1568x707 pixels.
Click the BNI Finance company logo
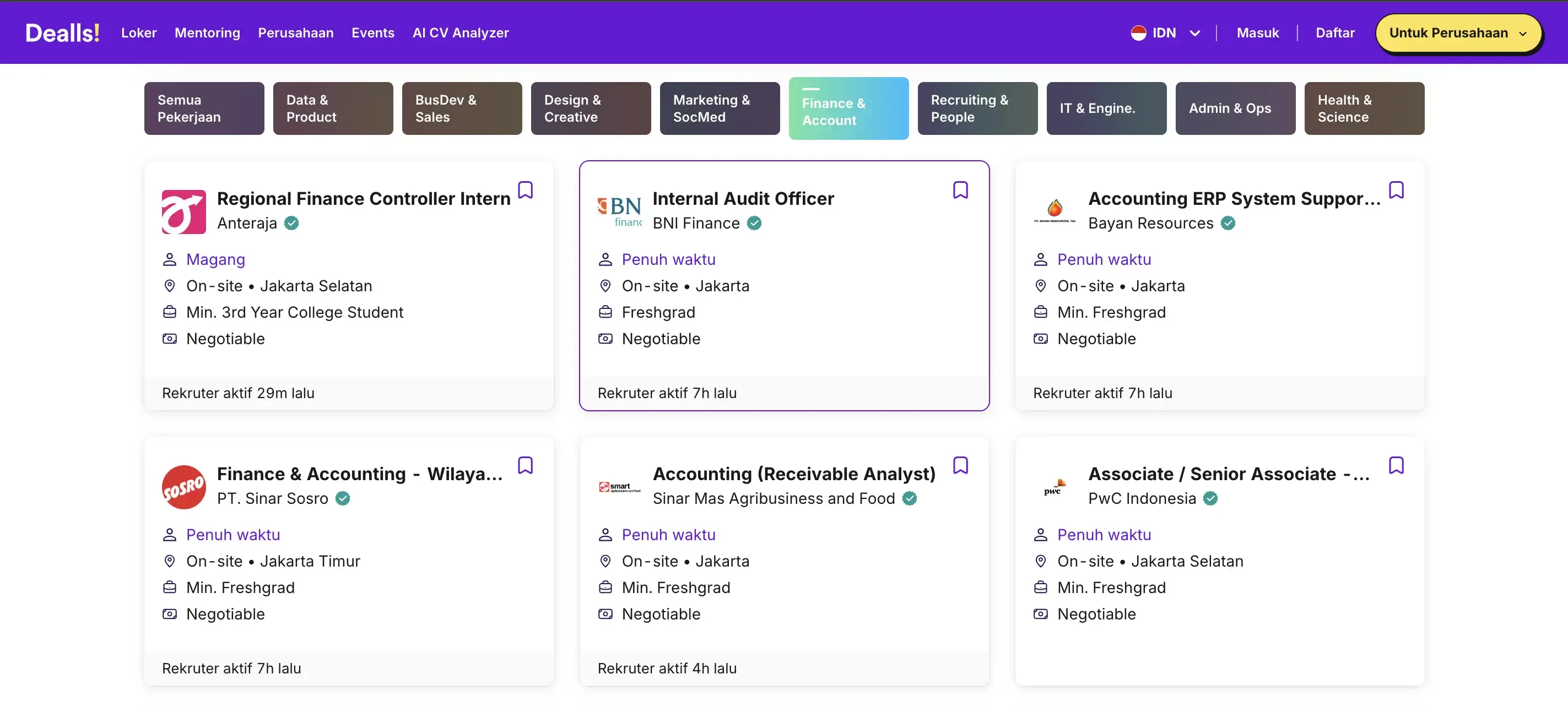click(x=620, y=212)
